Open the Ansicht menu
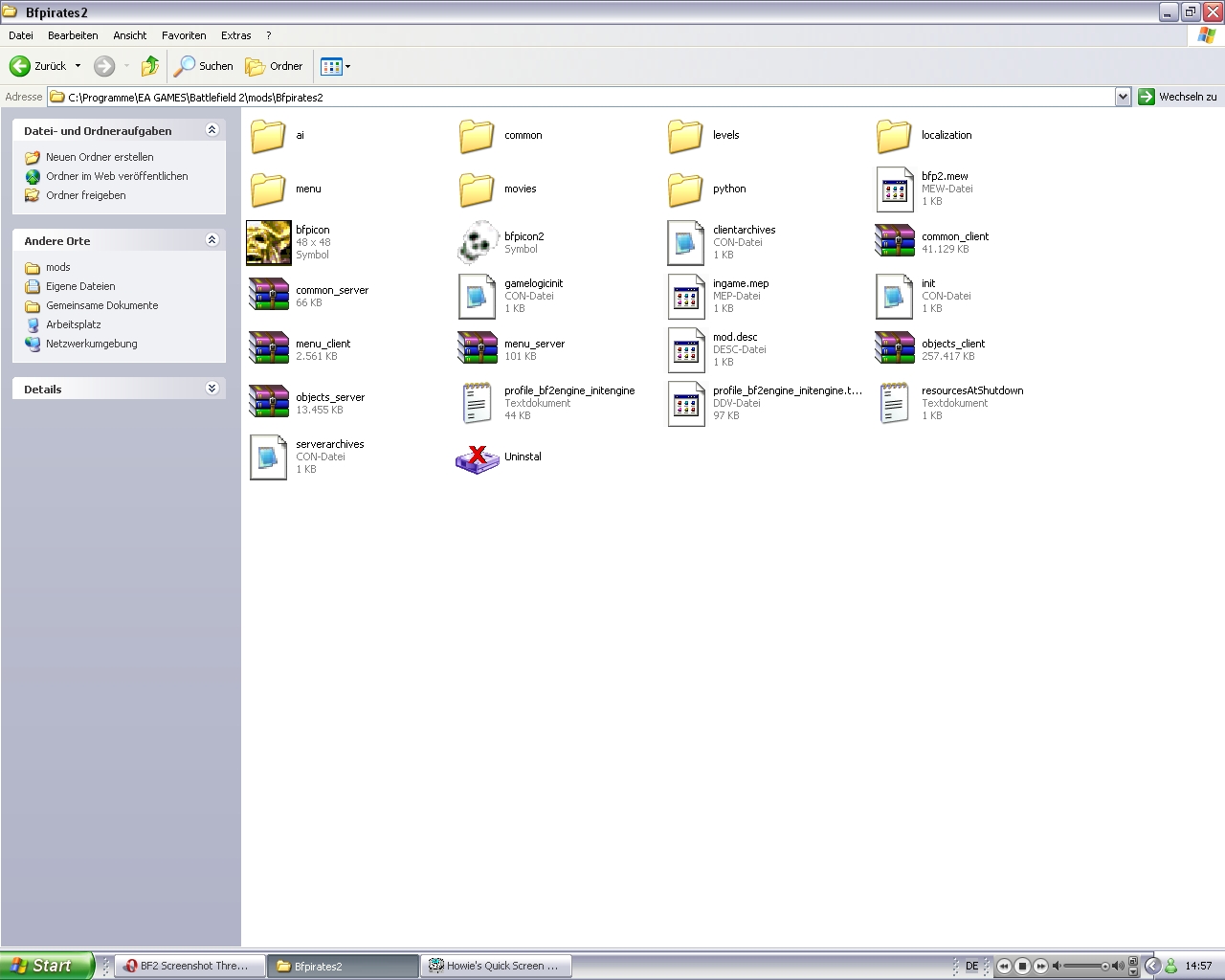The width and height of the screenshot is (1225, 980). (x=130, y=35)
